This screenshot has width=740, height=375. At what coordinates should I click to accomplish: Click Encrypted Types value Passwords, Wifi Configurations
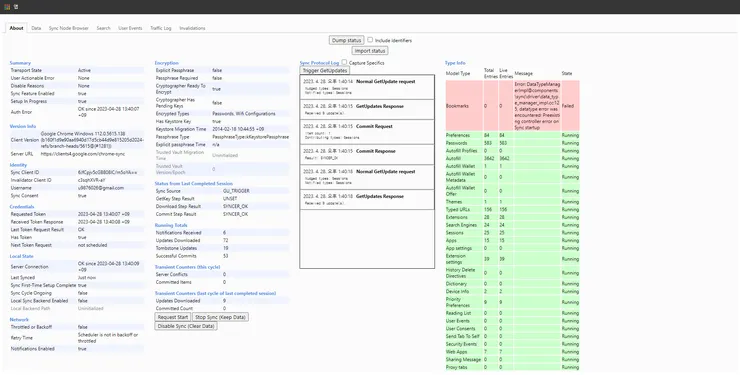244,114
